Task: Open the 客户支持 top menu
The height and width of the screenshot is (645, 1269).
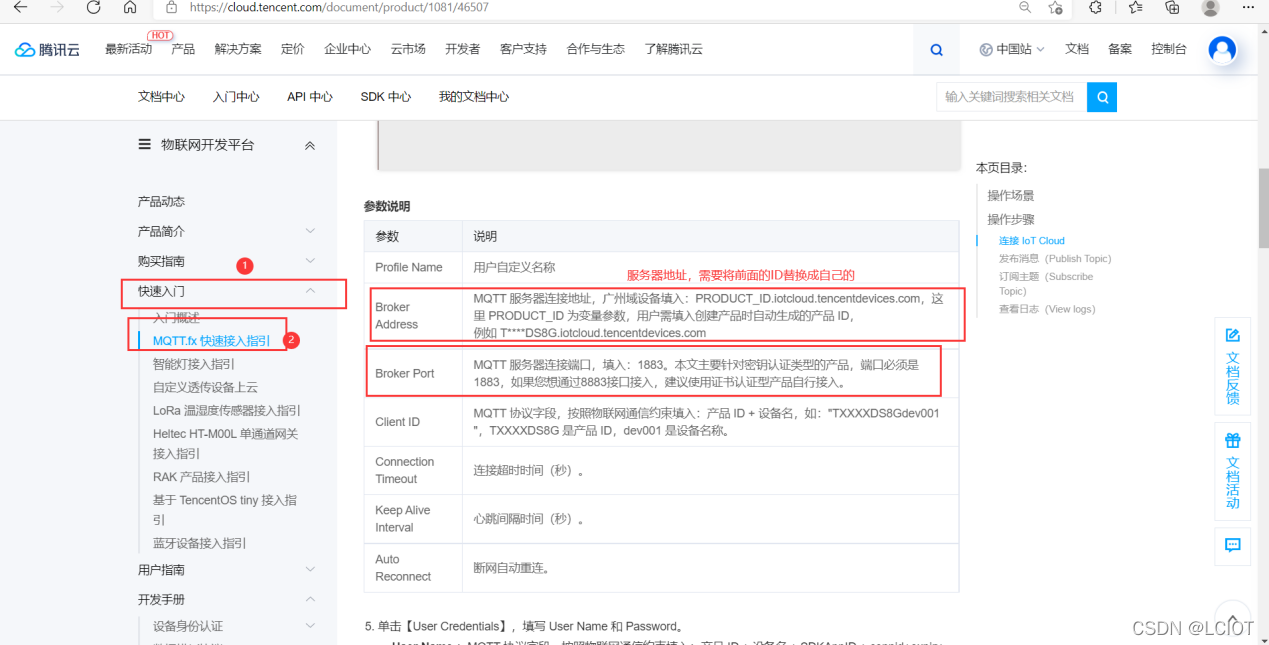Action: click(x=523, y=49)
